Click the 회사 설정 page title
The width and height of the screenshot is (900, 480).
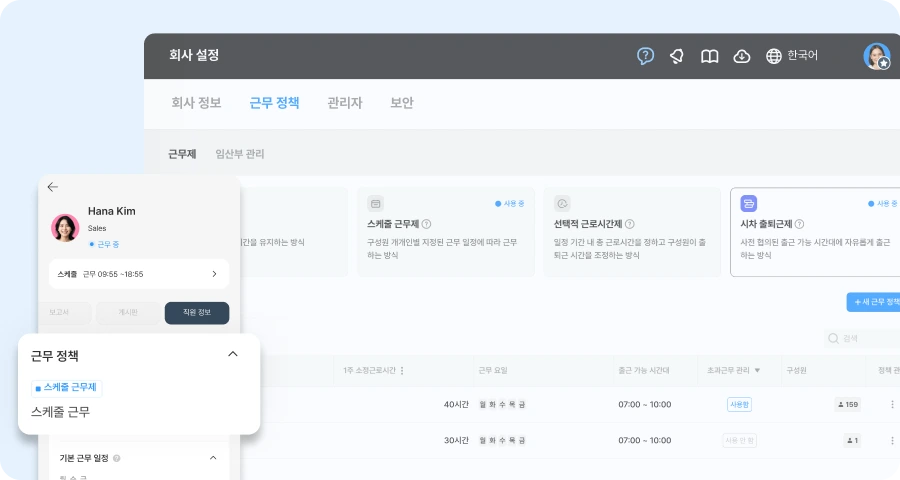click(x=194, y=55)
